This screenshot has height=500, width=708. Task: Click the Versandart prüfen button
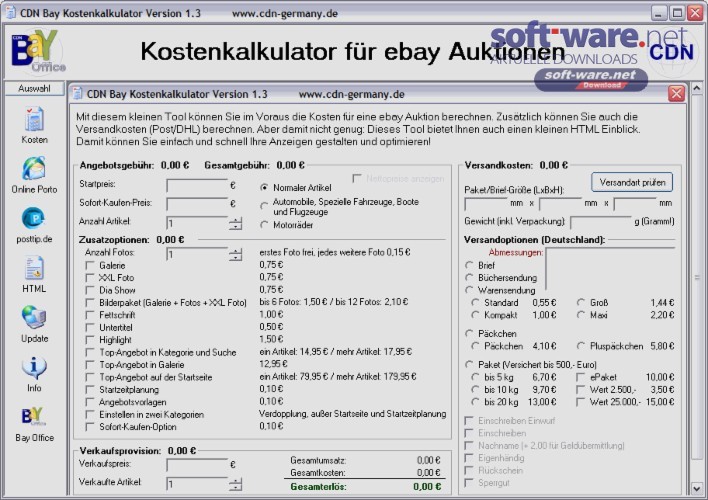632,182
